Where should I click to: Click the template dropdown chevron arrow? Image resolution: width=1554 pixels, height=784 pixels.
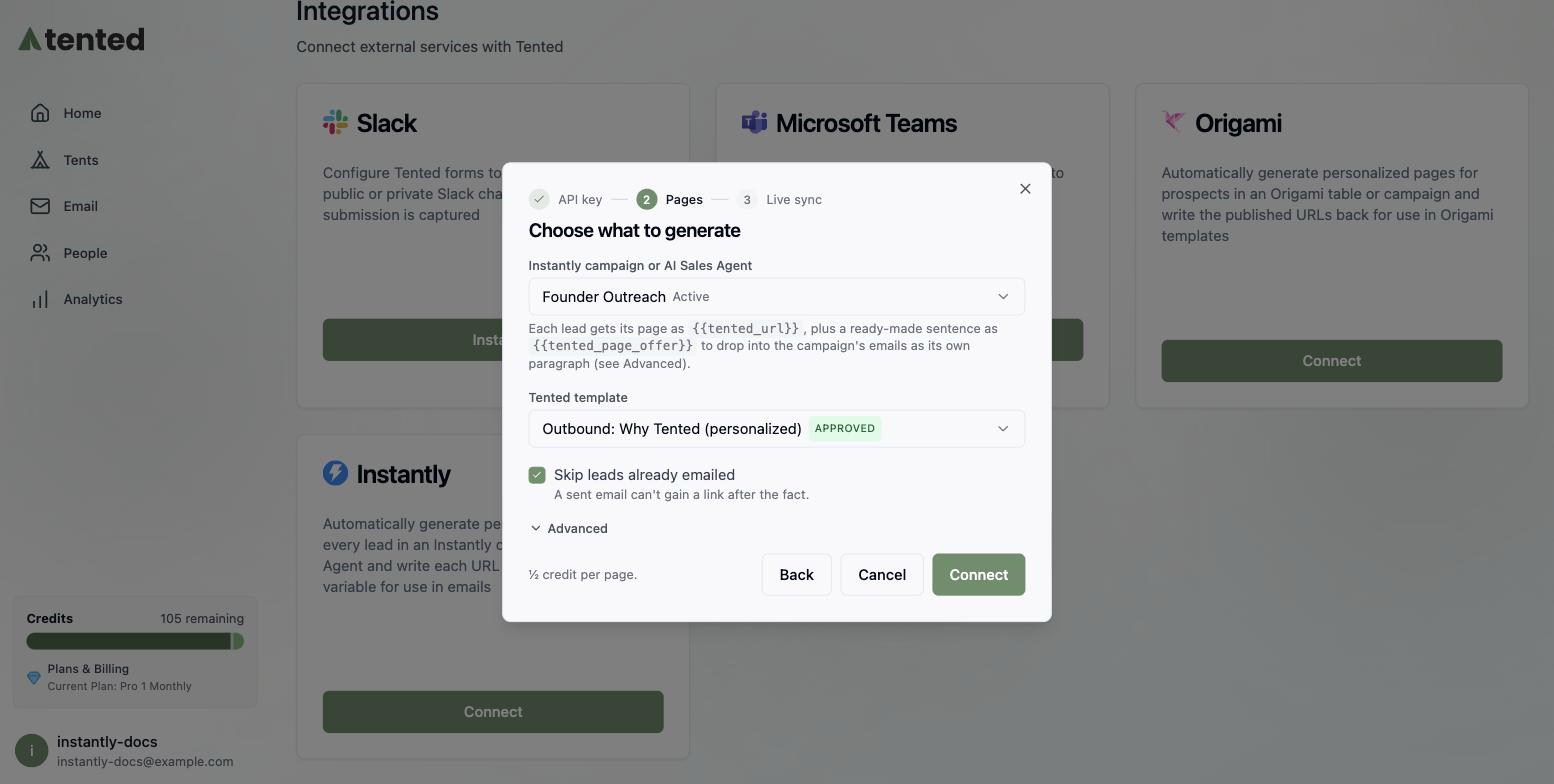(1003, 428)
